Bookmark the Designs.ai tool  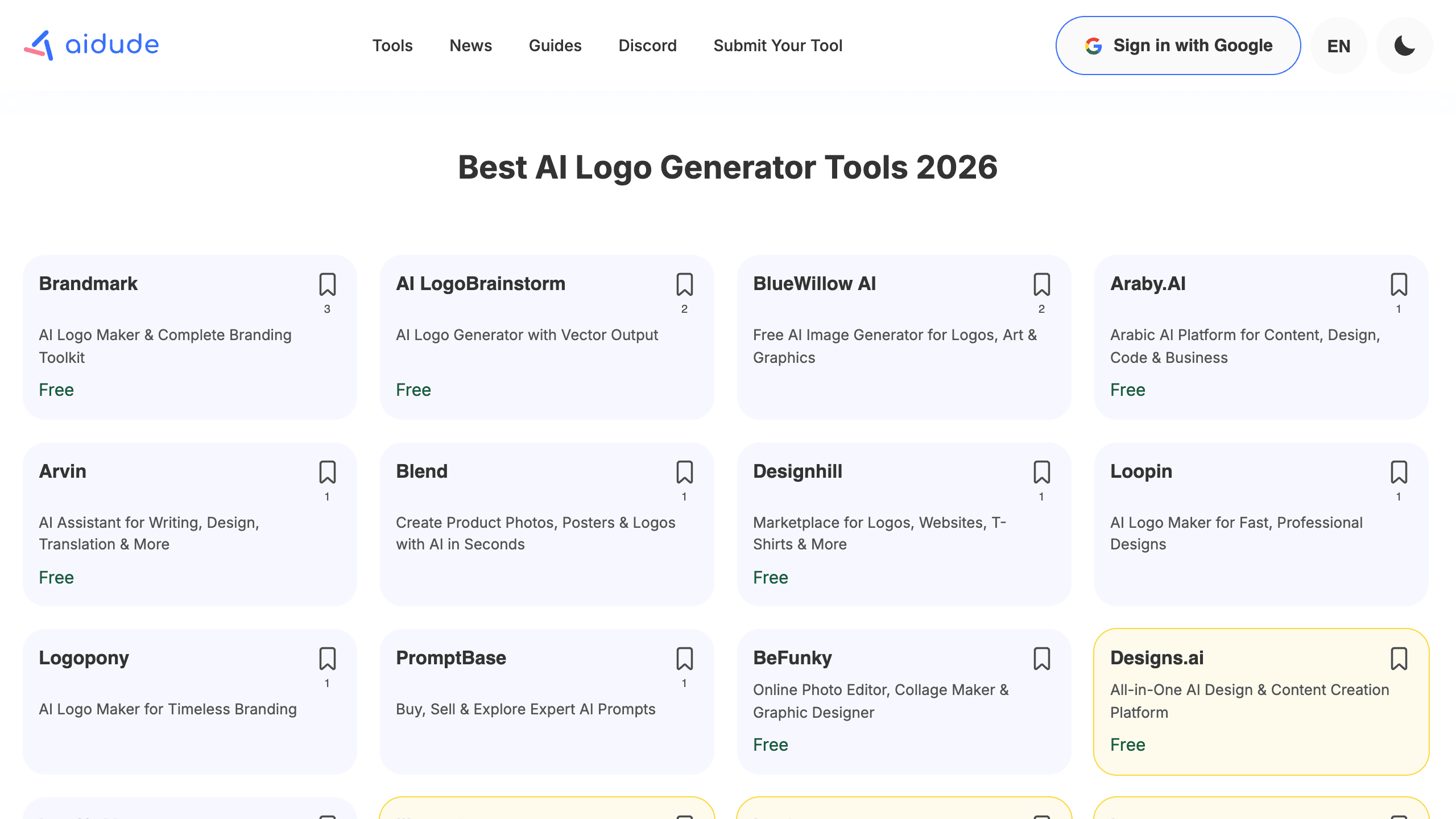[x=1399, y=659]
